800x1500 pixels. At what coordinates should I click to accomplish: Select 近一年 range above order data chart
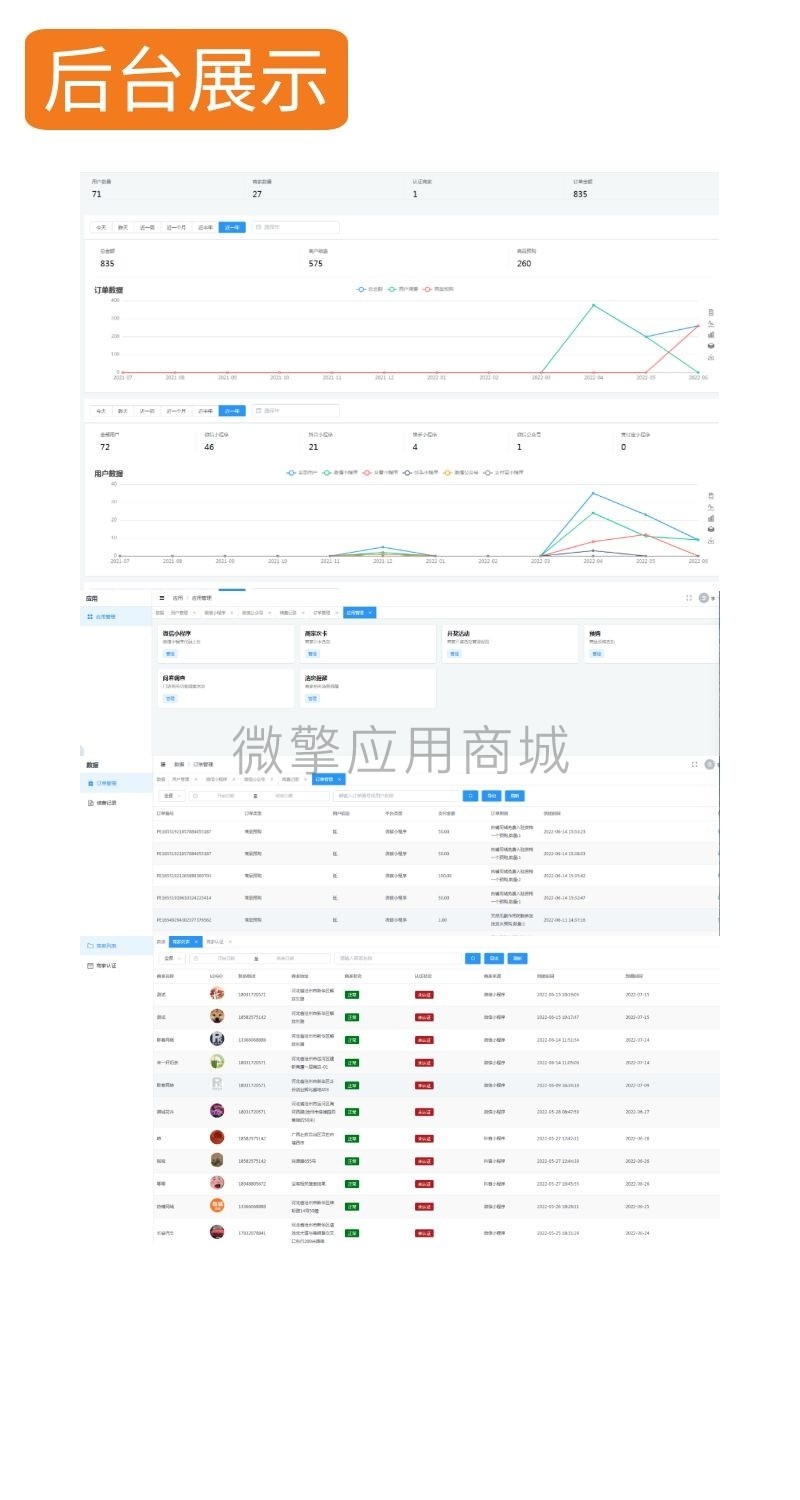tap(232, 228)
